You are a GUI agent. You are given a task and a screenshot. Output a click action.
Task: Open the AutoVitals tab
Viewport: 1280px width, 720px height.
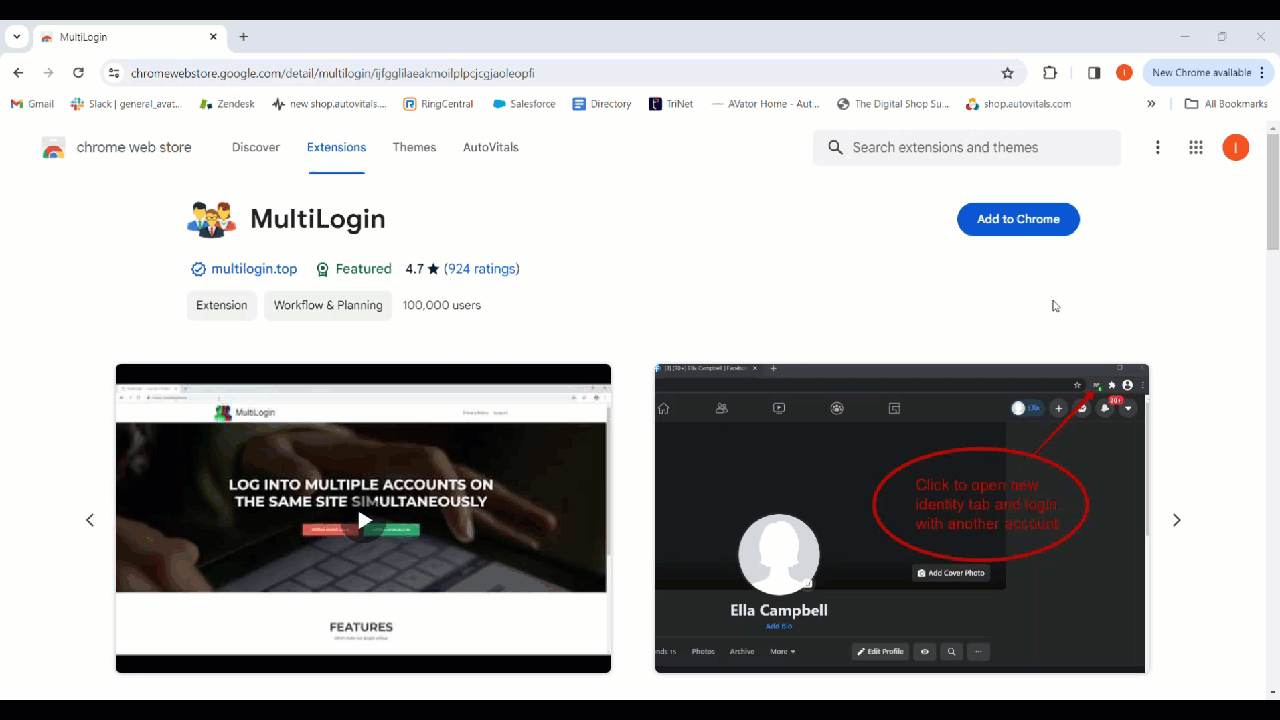point(491,147)
